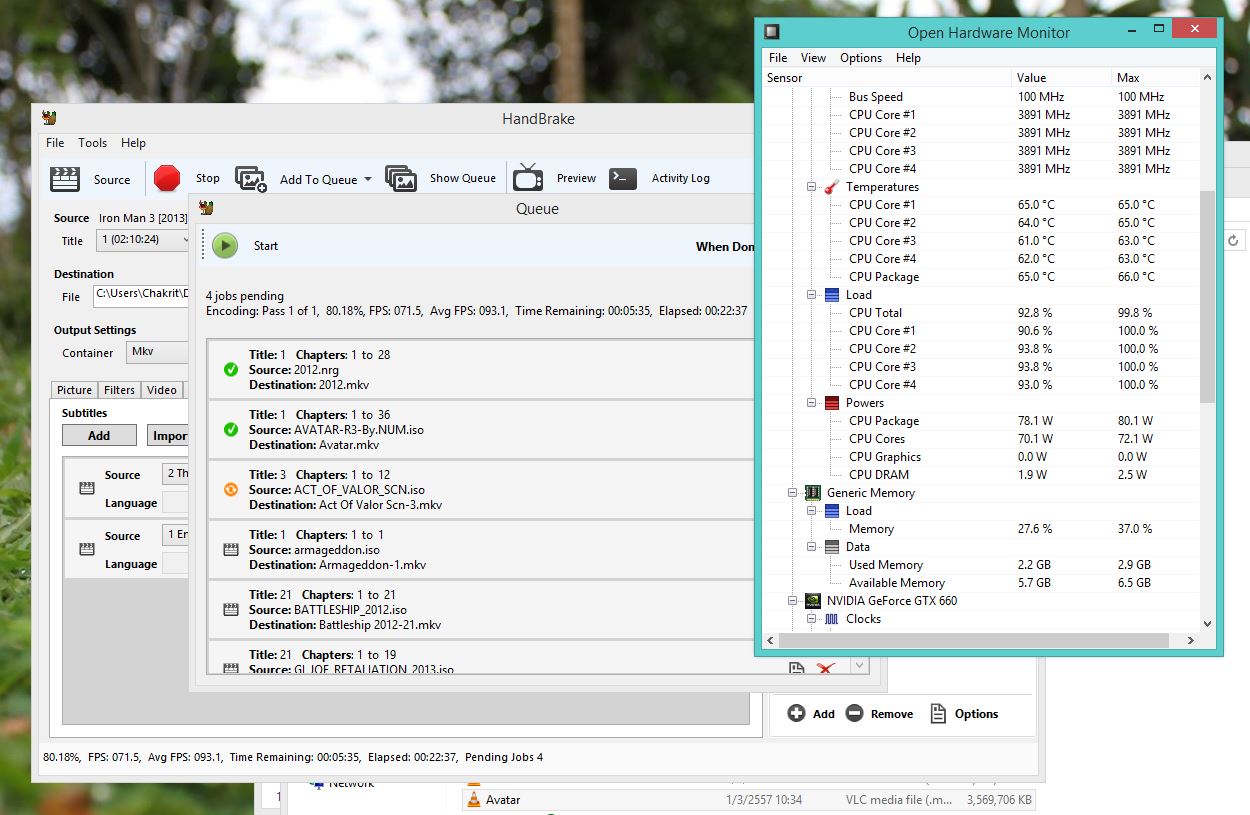Click the film icon of Armageddon-1.mkv job

pos(231,550)
